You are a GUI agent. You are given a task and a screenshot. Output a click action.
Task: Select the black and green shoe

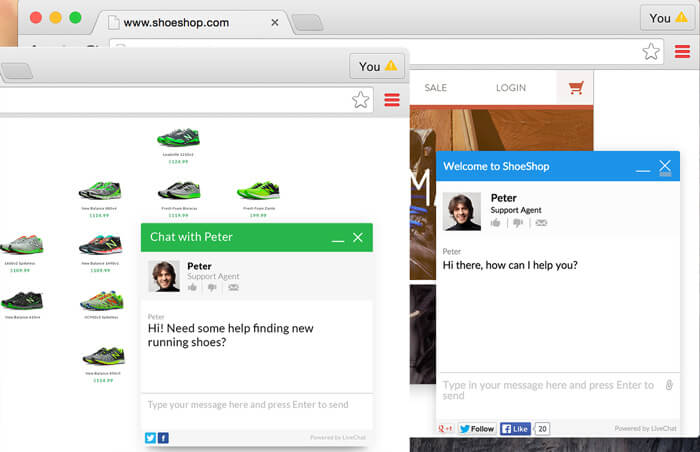point(22,300)
